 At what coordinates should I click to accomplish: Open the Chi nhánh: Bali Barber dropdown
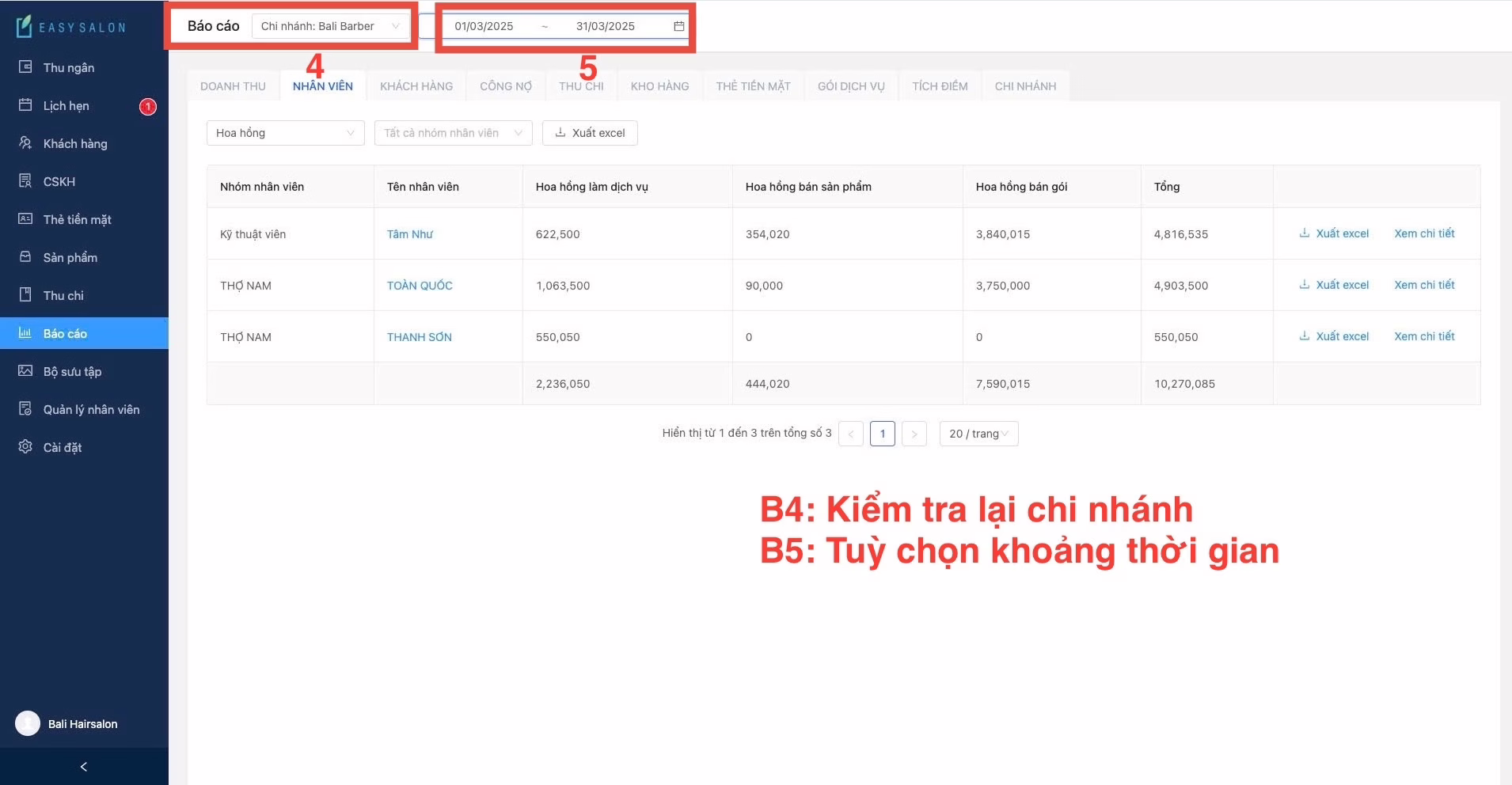tap(330, 26)
